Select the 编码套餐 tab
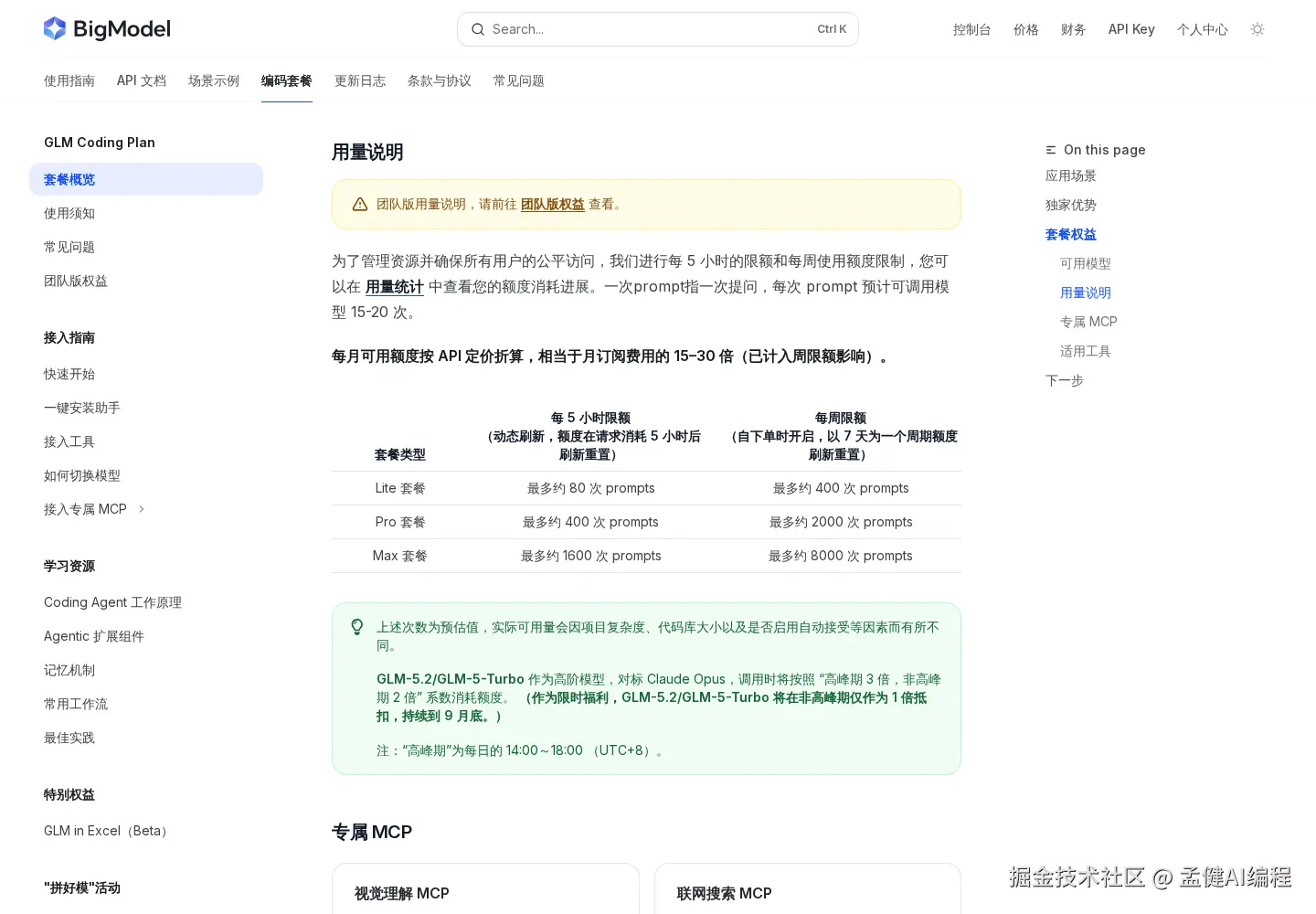This screenshot has height=914, width=1316. pyautogui.click(x=287, y=80)
